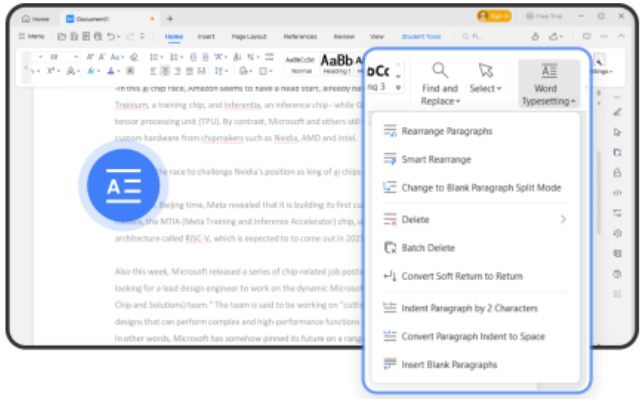
Task: Expand the Delete submenu chevron
Action: coord(563,219)
